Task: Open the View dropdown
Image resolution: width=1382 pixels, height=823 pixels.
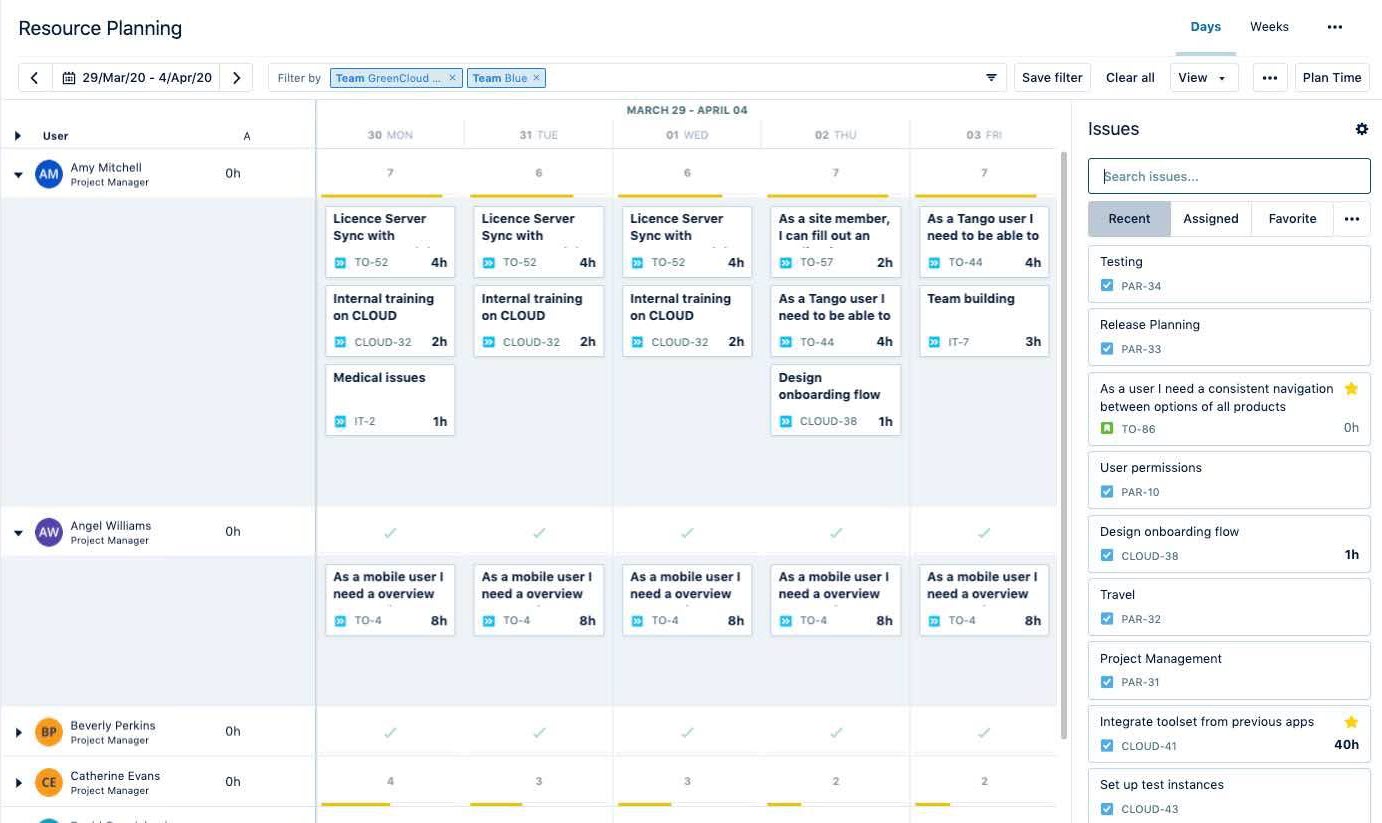Action: (1203, 77)
